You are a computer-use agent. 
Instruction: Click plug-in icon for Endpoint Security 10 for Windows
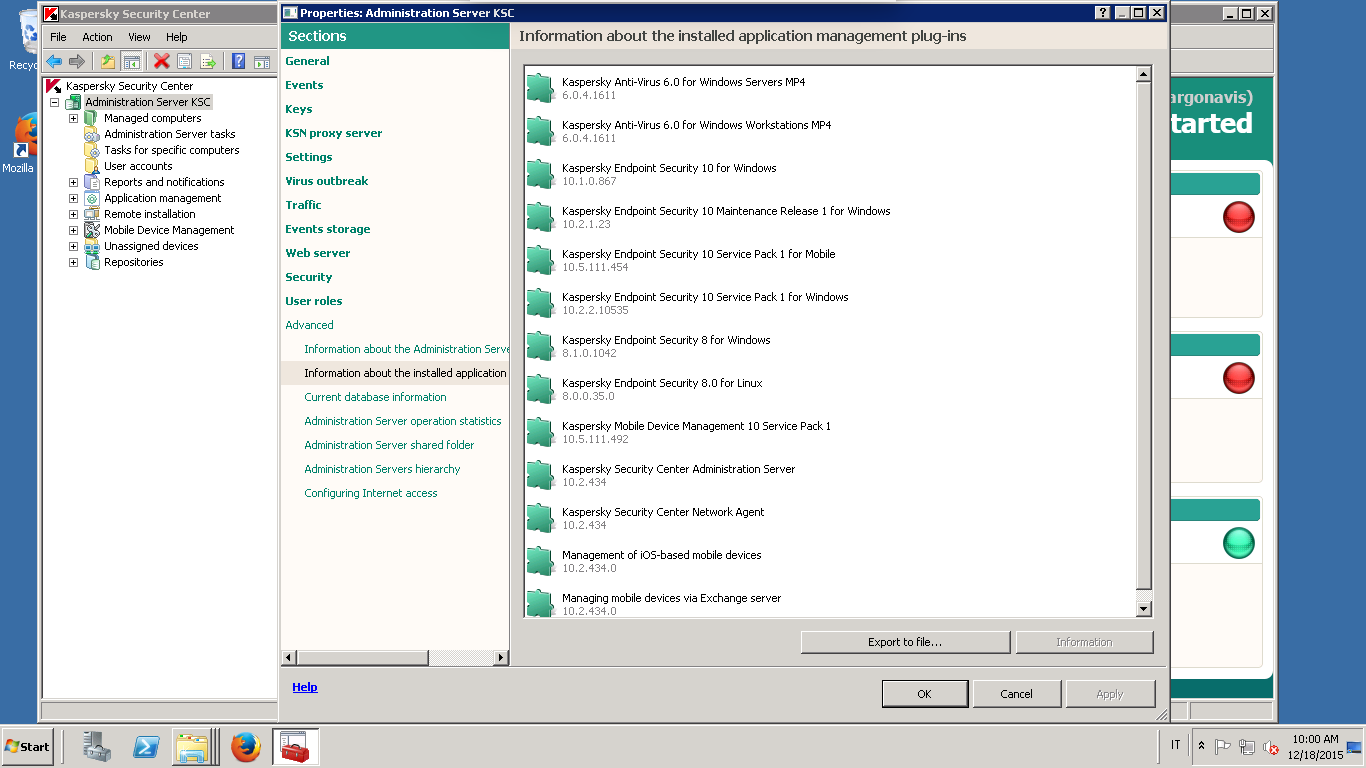click(x=541, y=174)
